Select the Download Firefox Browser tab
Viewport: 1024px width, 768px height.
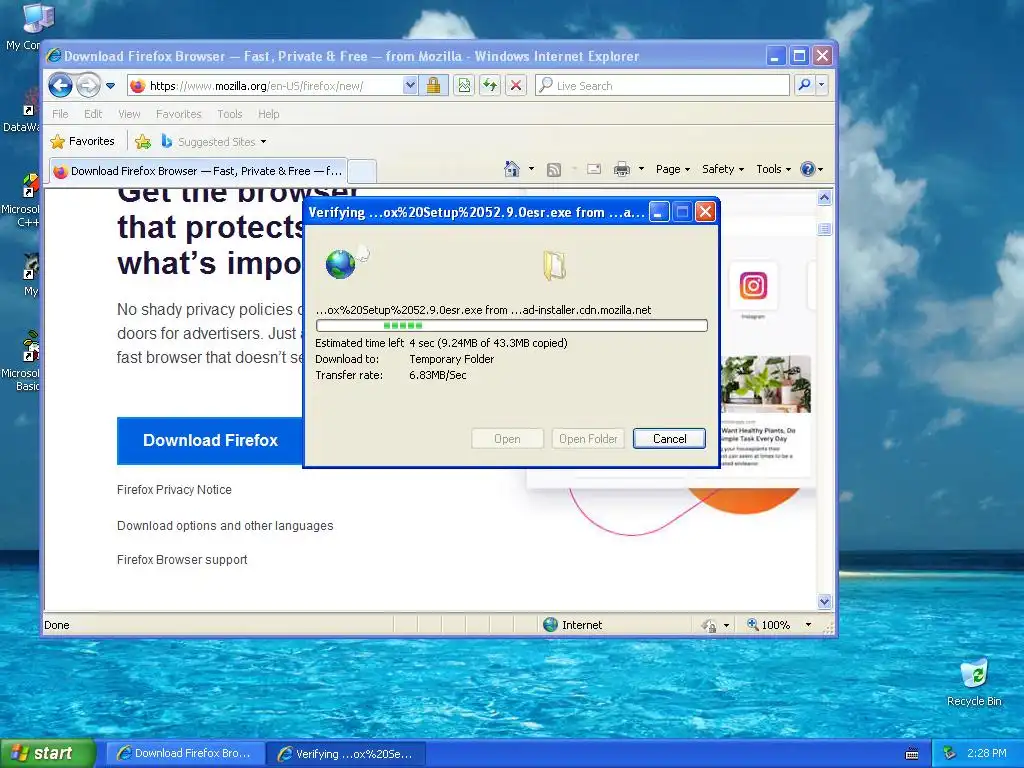pyautogui.click(x=199, y=171)
